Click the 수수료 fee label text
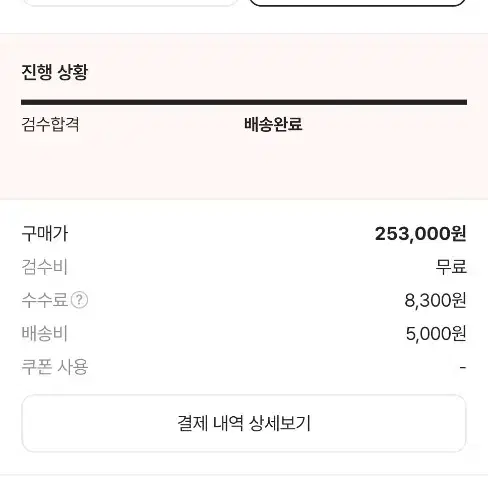This screenshot has height=488, width=488. (45, 300)
